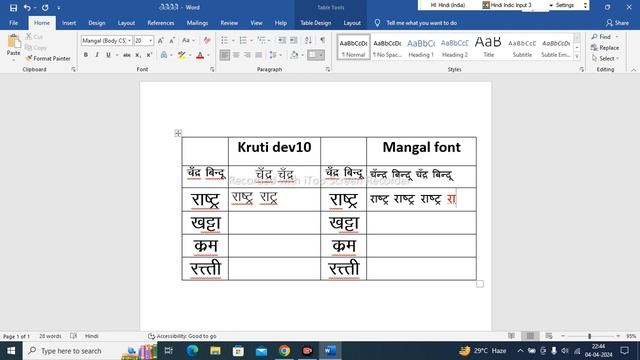This screenshot has width=640, height=360.
Task: Open the multilevel list button
Action: click(261, 40)
